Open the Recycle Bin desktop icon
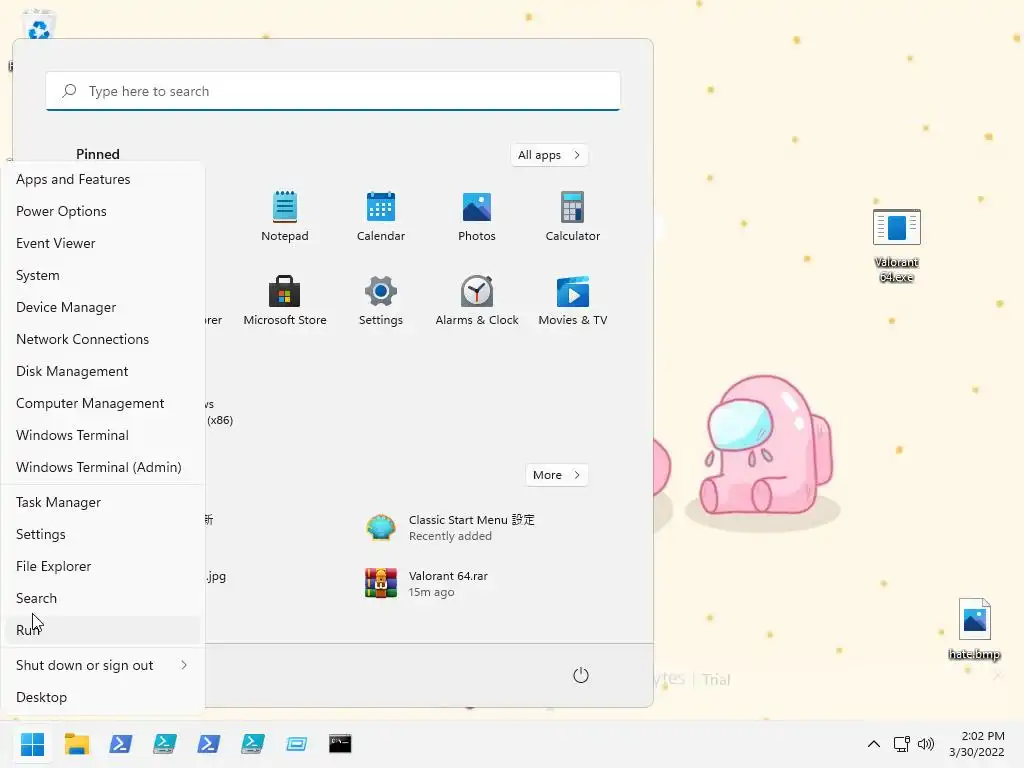This screenshot has height=768, width=1024. pyautogui.click(x=39, y=25)
